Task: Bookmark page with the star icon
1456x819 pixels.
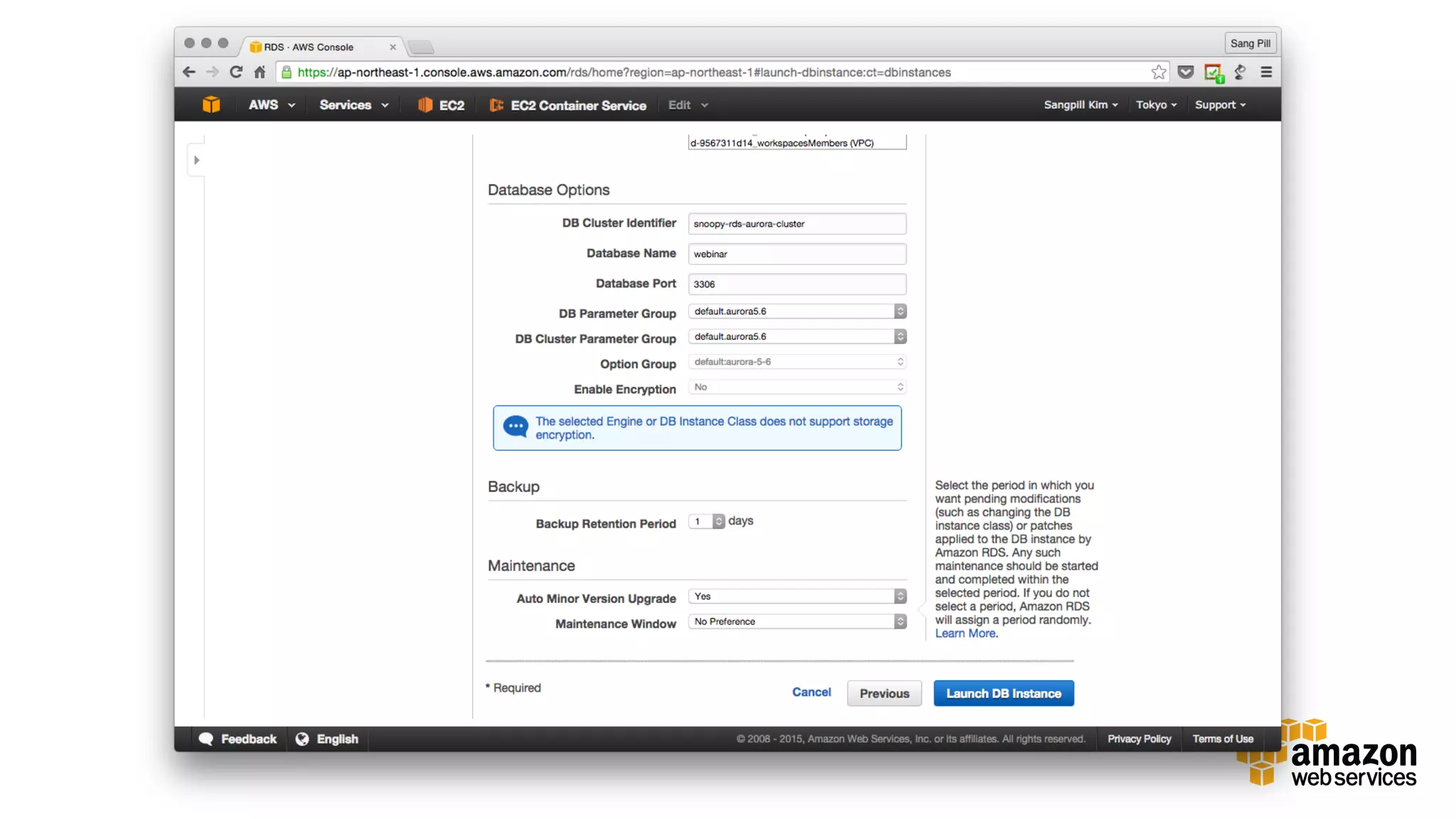Action: (x=1158, y=72)
